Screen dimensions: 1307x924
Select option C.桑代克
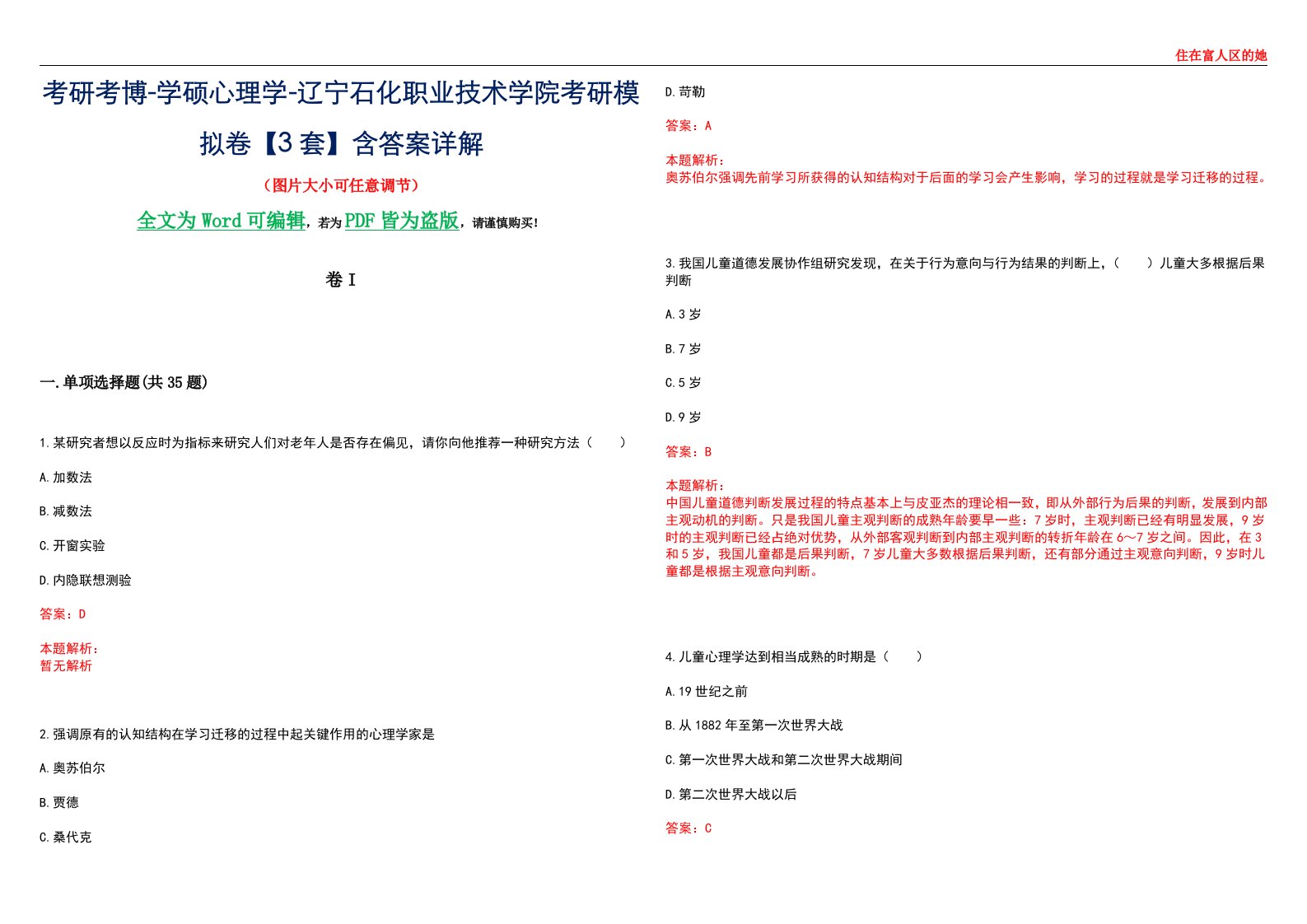tap(66, 838)
